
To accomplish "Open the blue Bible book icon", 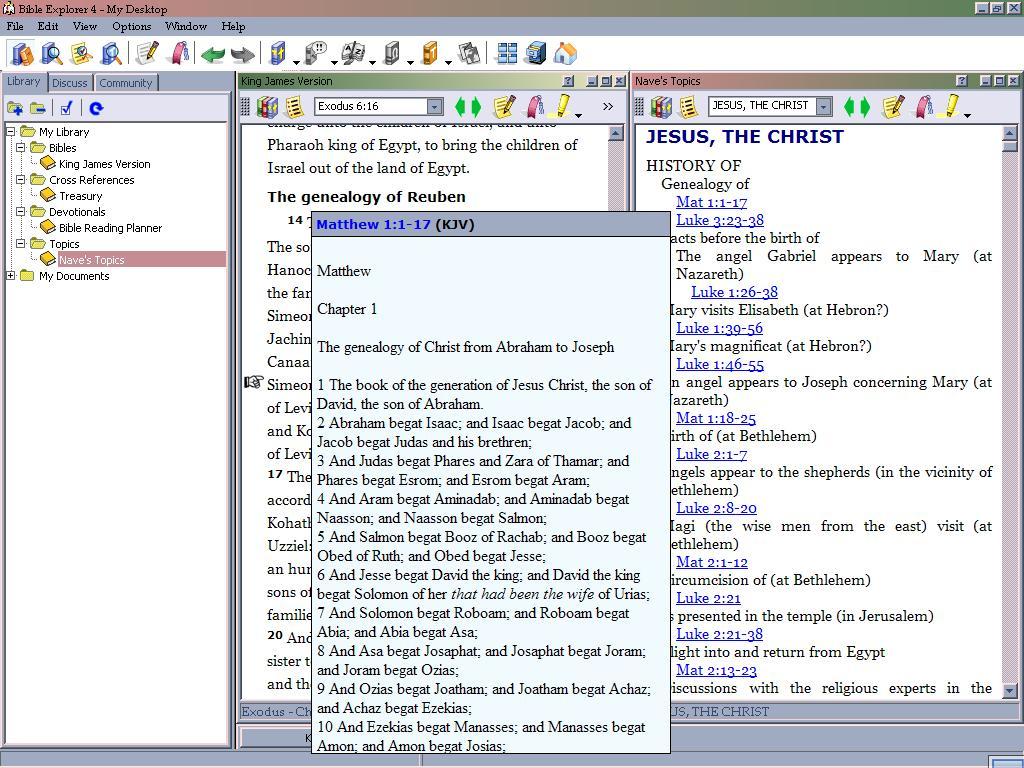I will (x=278, y=54).
